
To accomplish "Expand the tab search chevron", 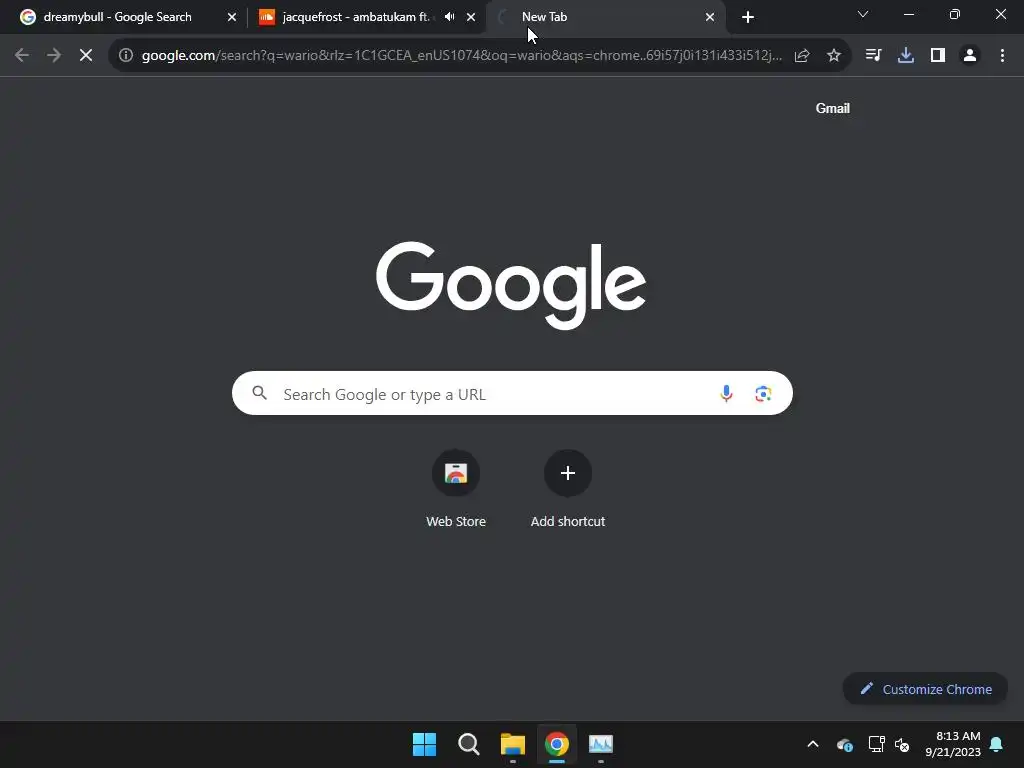I will (863, 14).
